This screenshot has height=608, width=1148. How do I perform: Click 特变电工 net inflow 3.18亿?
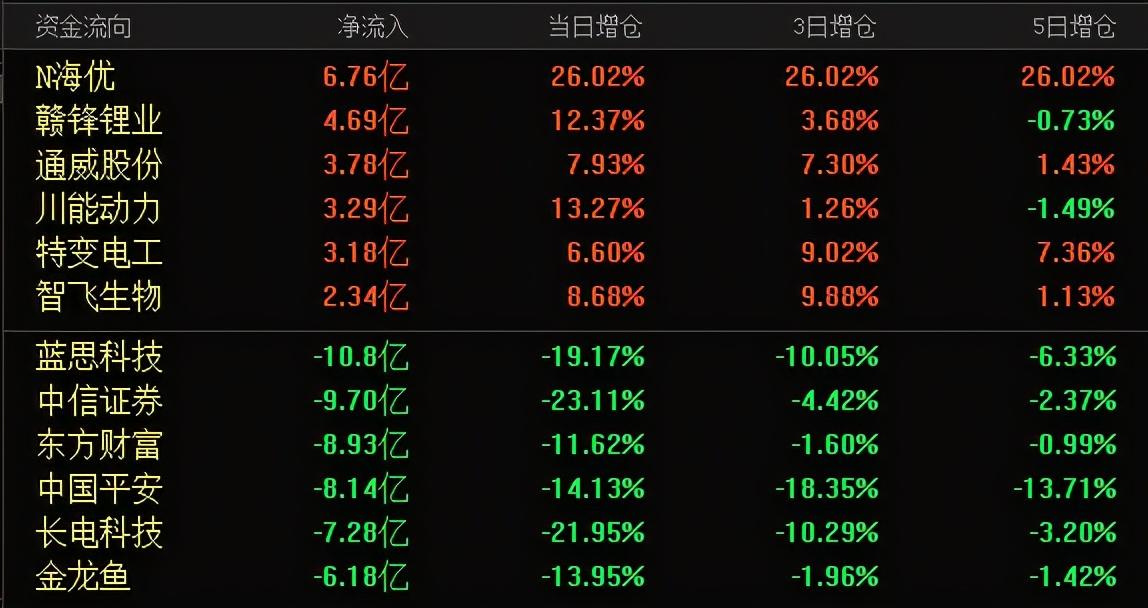tap(366, 252)
